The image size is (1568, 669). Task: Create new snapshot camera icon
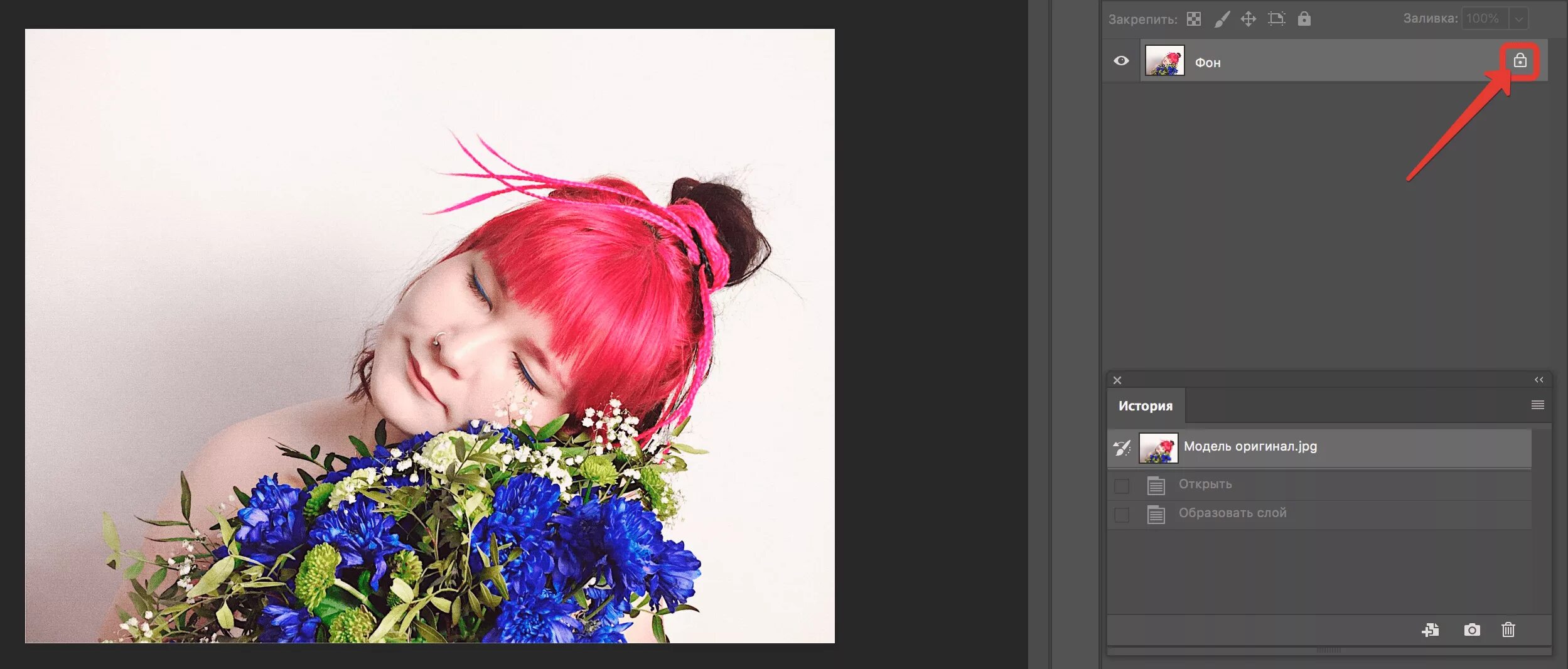(1472, 629)
